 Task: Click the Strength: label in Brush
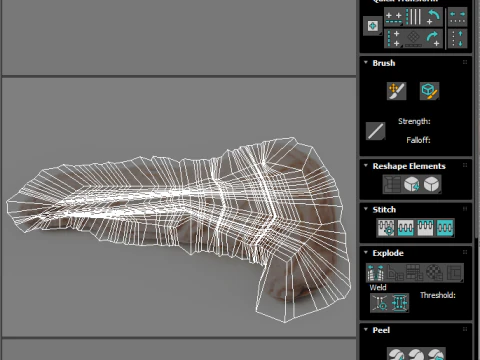tap(414, 121)
